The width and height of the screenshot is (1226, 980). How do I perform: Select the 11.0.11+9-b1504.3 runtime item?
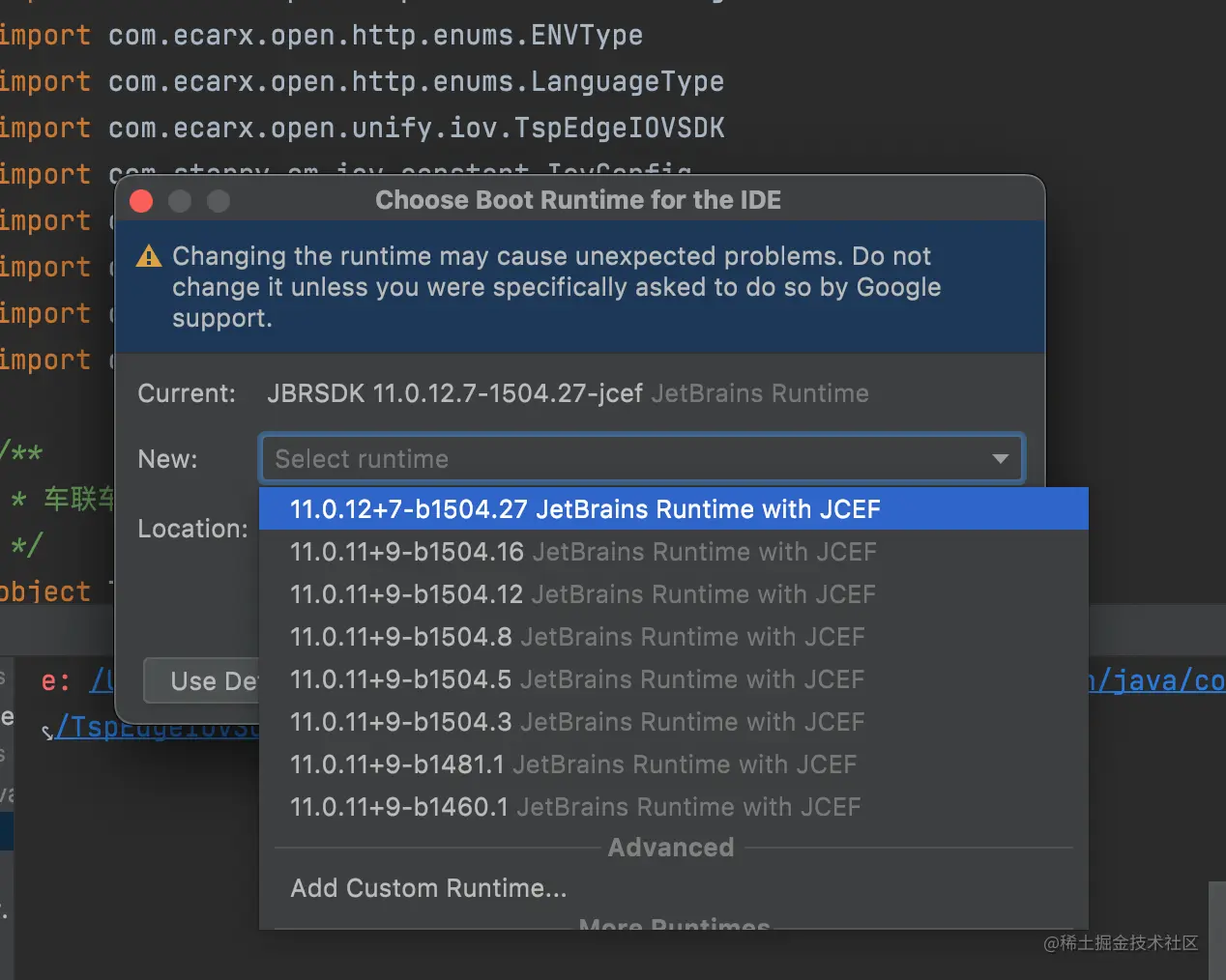577,722
